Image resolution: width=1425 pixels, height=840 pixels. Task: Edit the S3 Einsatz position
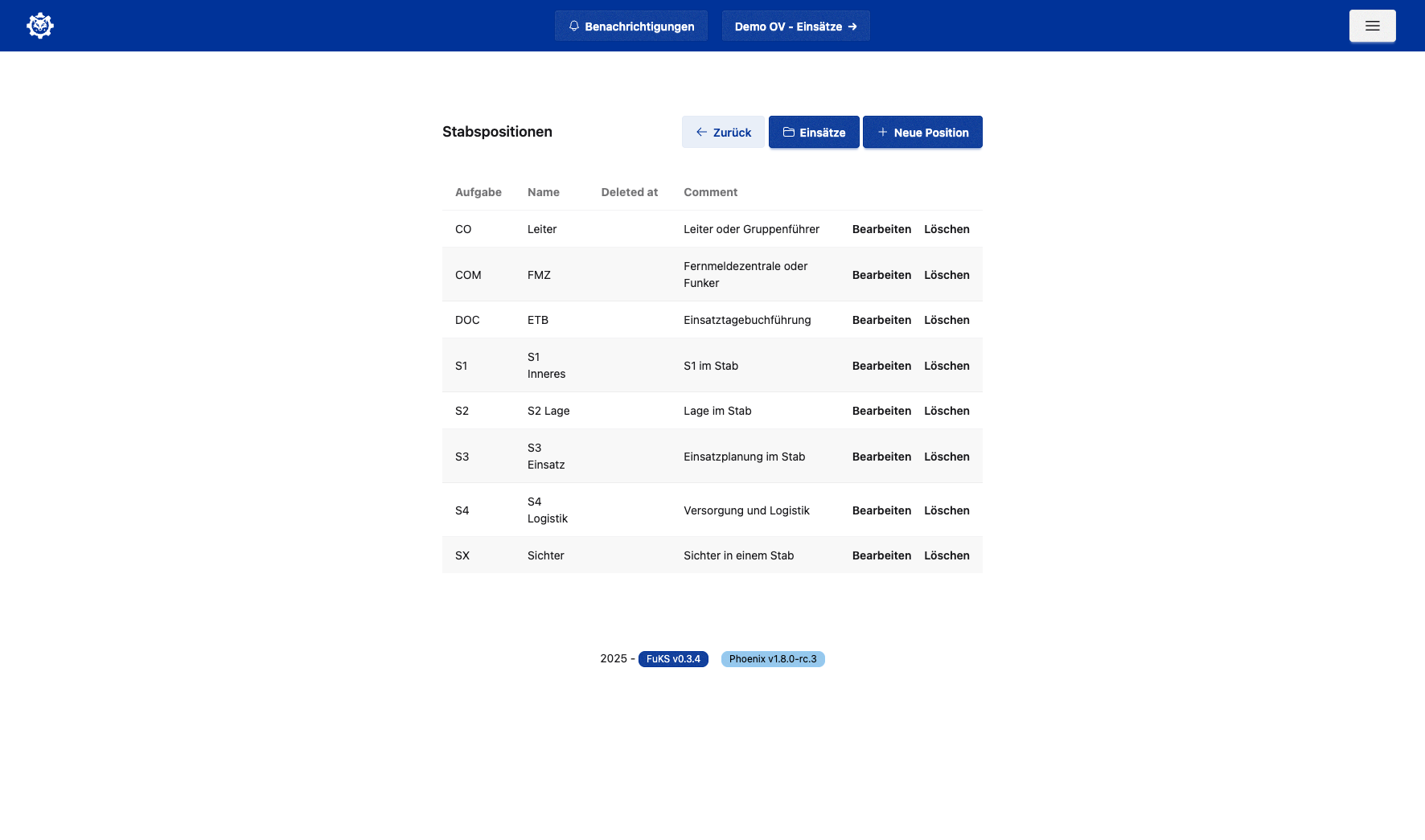881,457
